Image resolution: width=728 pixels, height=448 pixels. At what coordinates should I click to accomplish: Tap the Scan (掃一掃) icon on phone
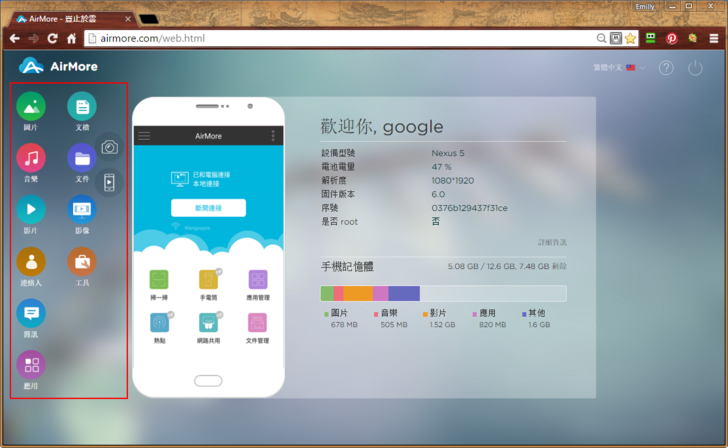(x=159, y=280)
